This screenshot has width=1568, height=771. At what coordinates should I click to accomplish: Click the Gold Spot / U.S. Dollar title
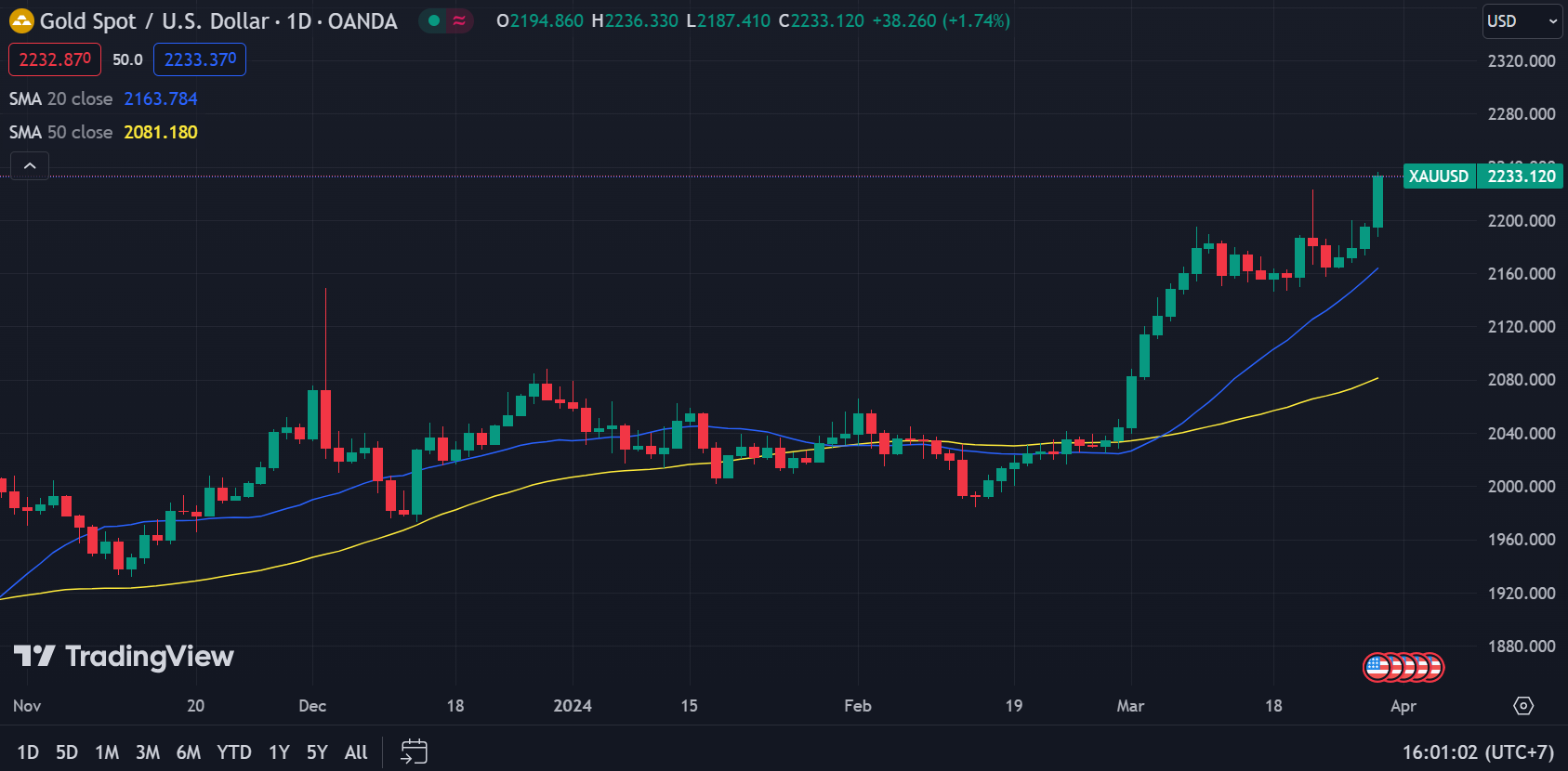click(154, 21)
